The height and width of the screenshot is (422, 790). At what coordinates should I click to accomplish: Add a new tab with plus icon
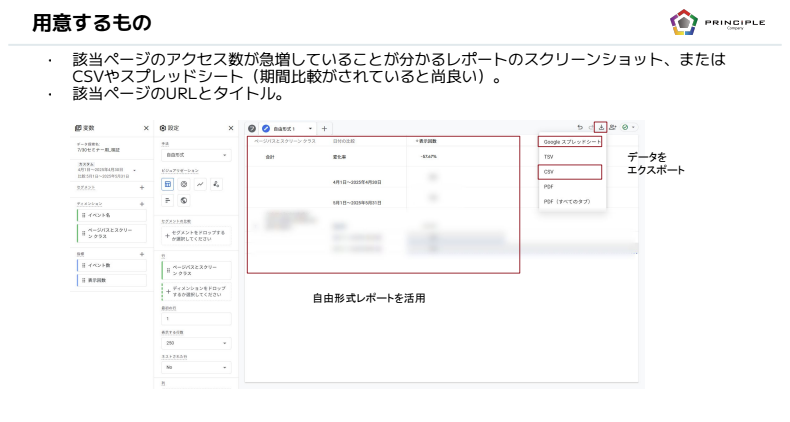pyautogui.click(x=324, y=128)
